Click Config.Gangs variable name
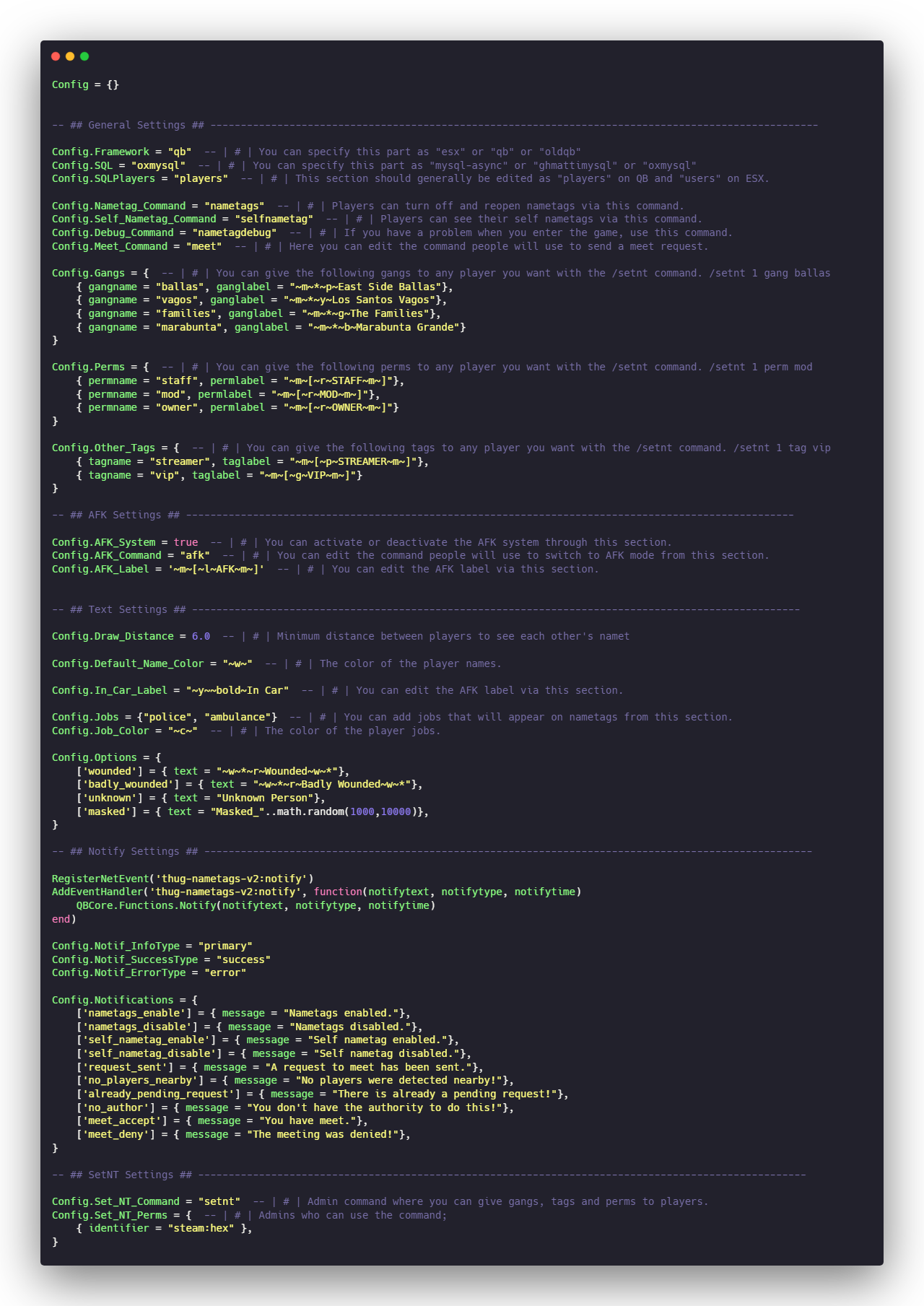The width and height of the screenshot is (924, 1306). pyautogui.click(x=88, y=273)
